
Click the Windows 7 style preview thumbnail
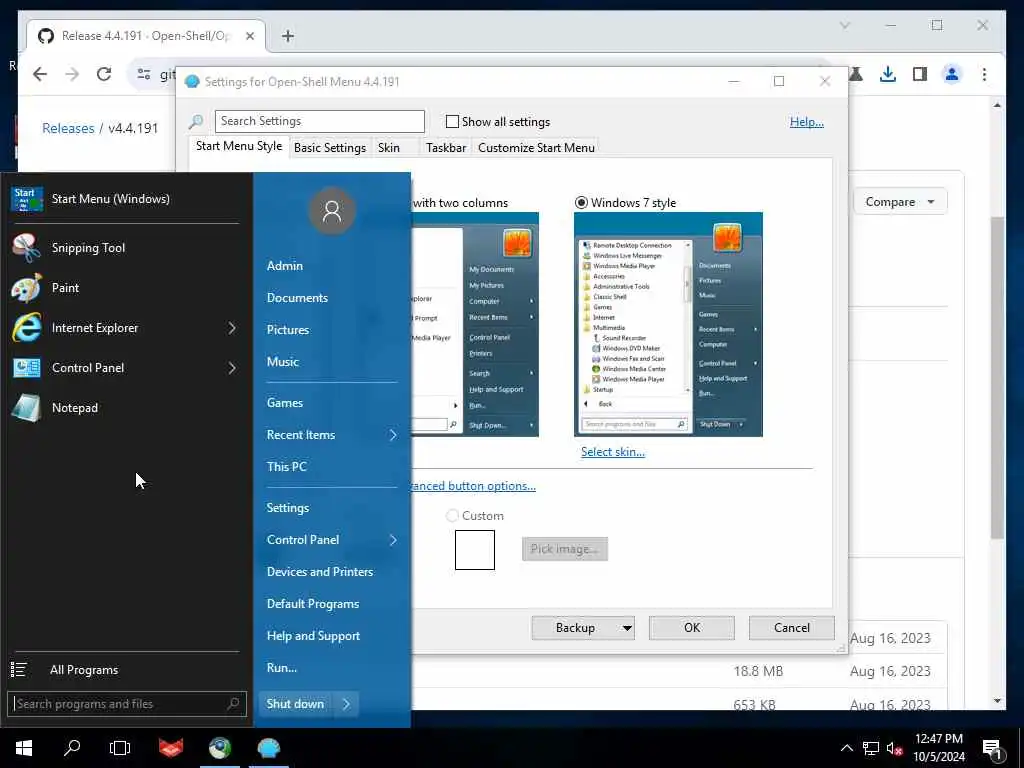(668, 325)
